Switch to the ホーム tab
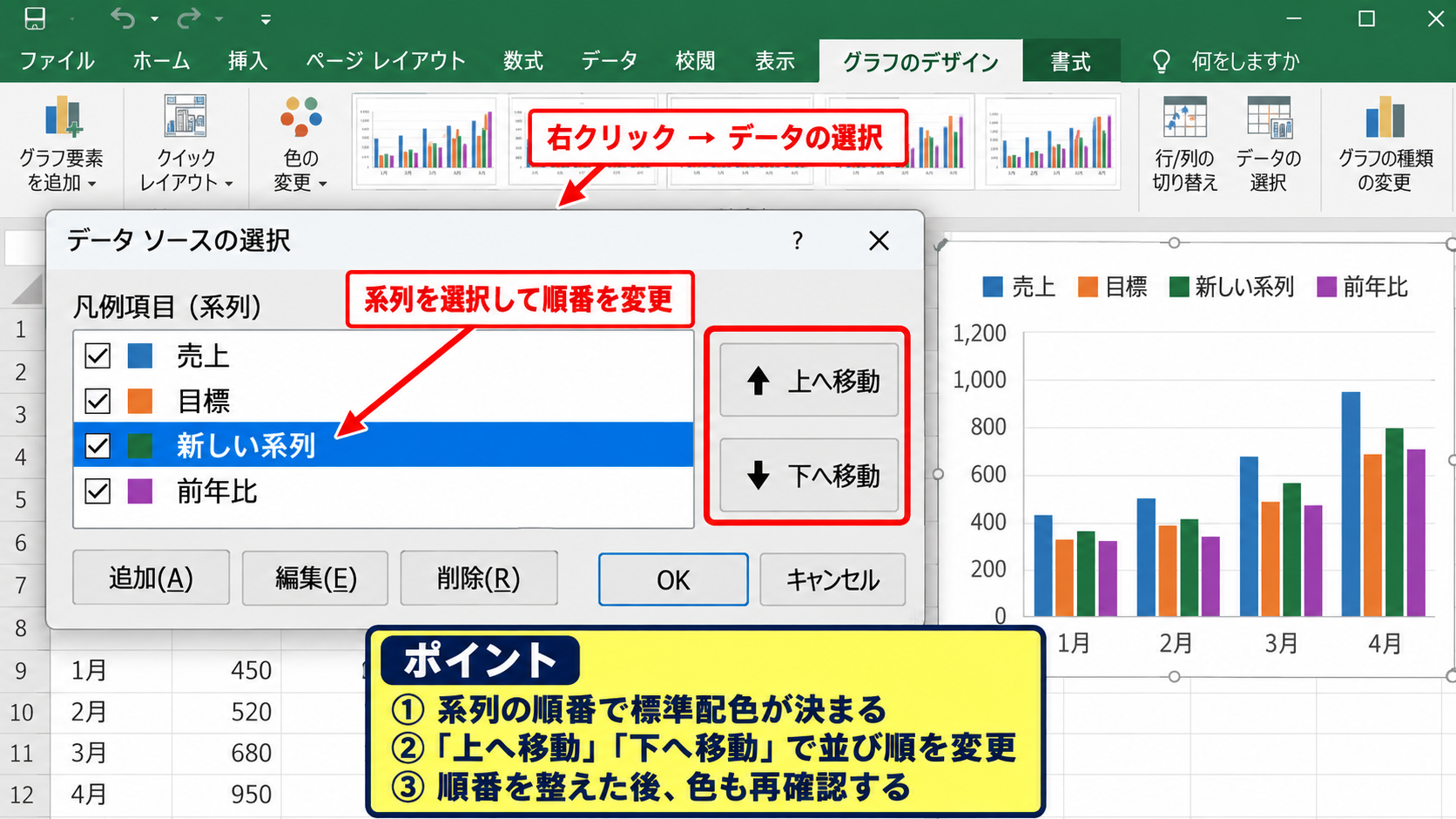1456x819 pixels. click(161, 61)
